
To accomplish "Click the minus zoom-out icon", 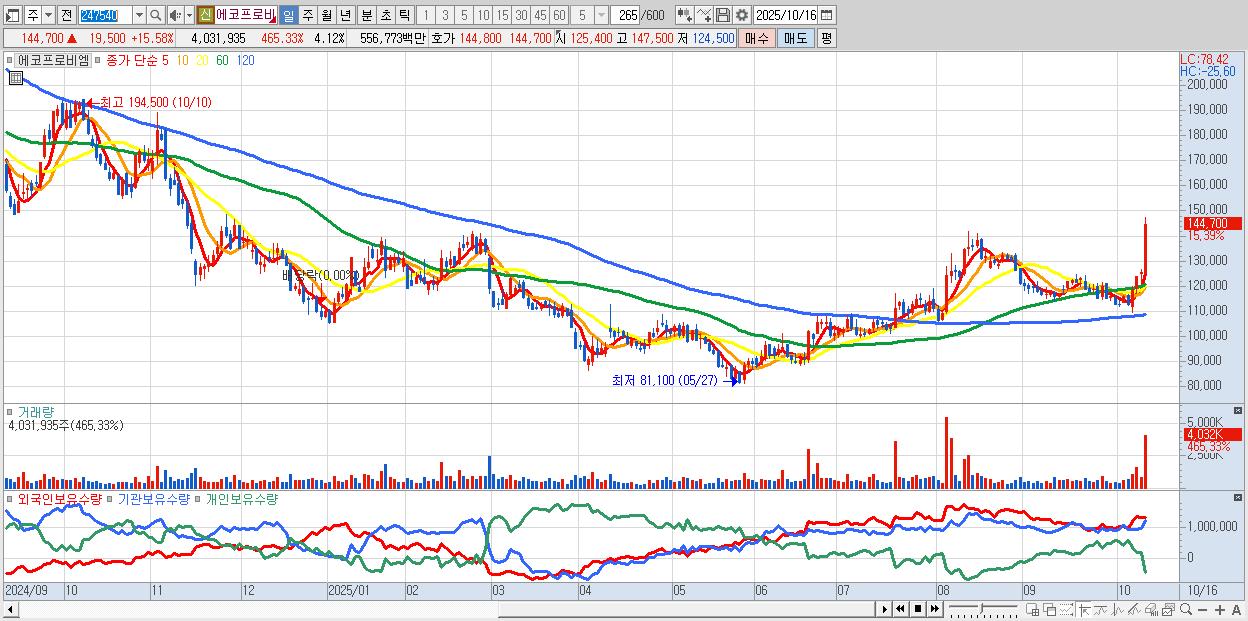I will click(1202, 609).
